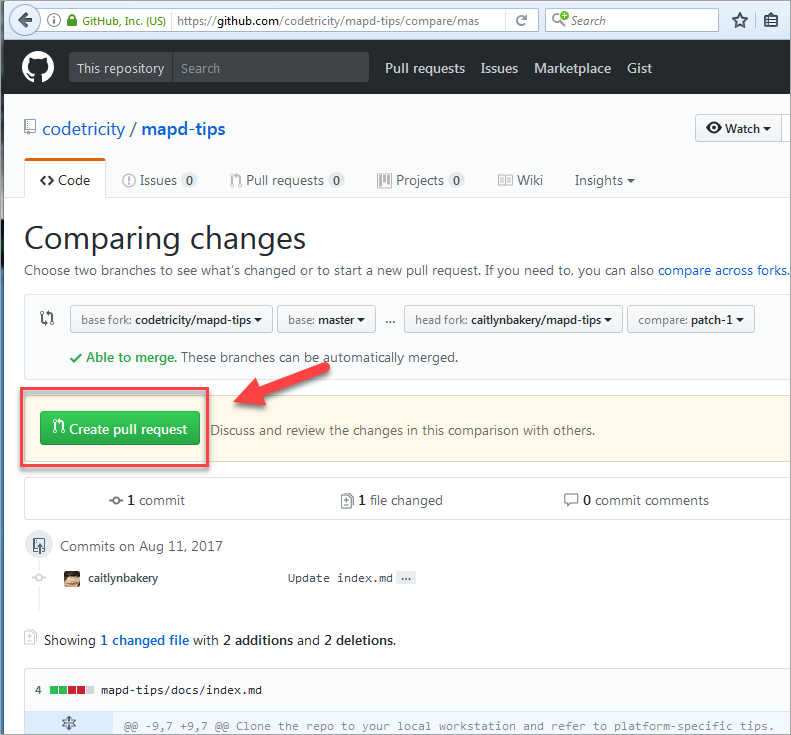The width and height of the screenshot is (791, 735).
Task: Open the base: master branch dropdown
Action: [326, 319]
